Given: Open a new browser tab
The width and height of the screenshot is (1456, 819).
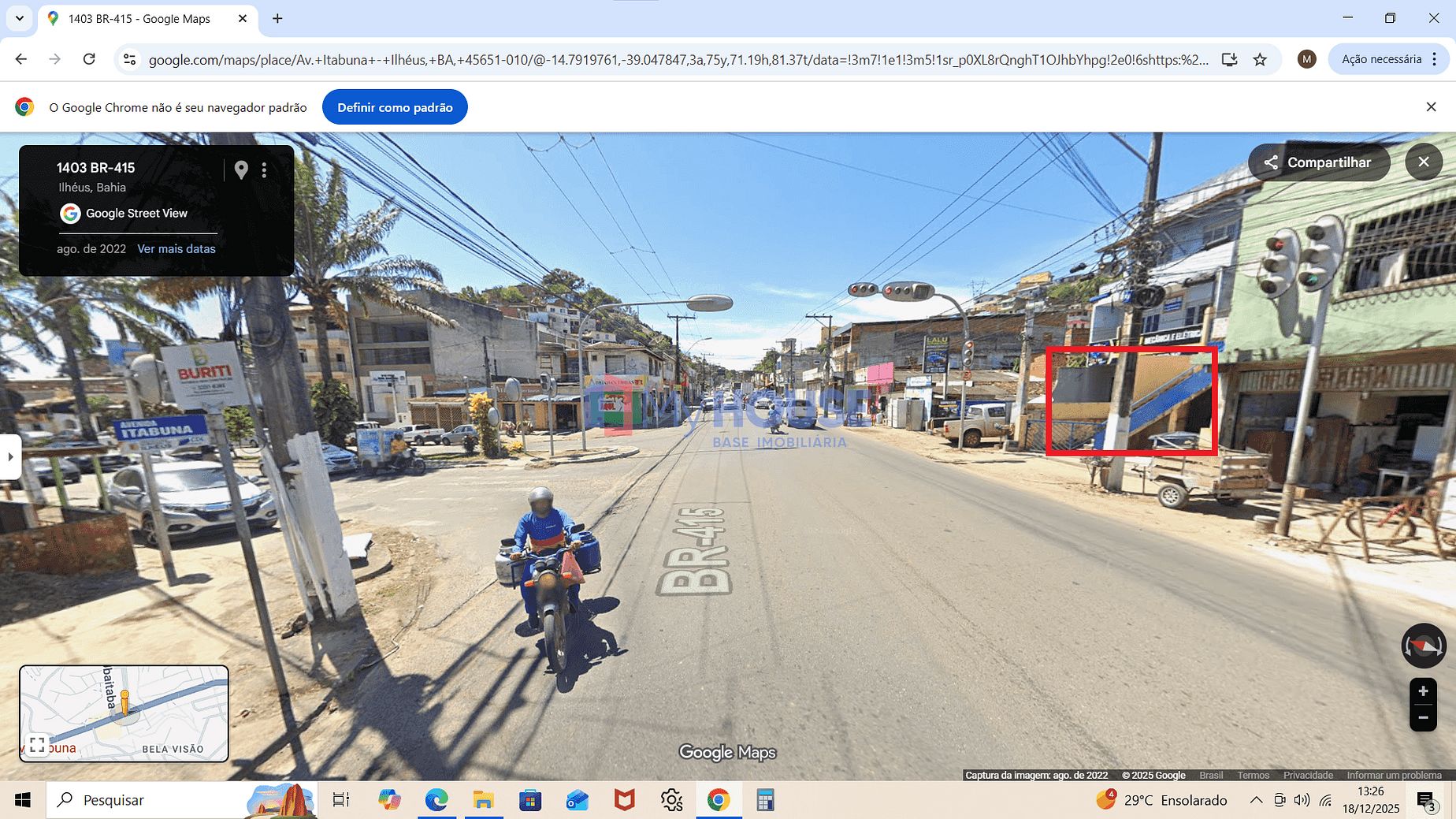Looking at the screenshot, I should 277,18.
